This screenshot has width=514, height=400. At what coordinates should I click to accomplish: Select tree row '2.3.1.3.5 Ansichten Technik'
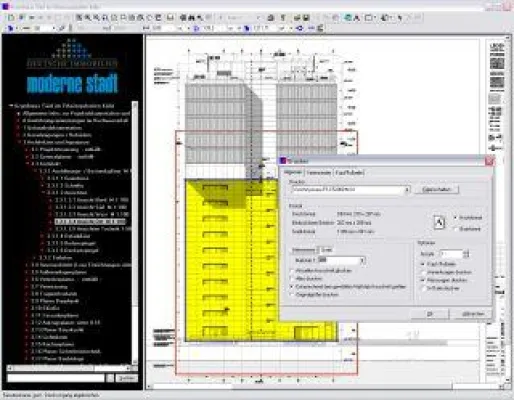coord(93,229)
